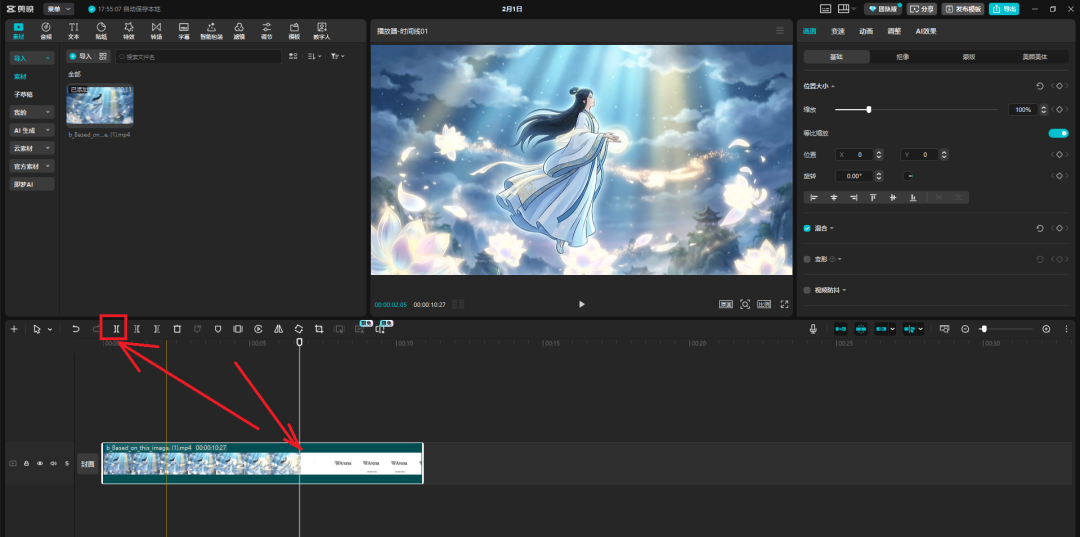This screenshot has width=1080, height=537.
Task: Enable the 视频防抖 stabilization checkbox
Action: click(x=808, y=290)
